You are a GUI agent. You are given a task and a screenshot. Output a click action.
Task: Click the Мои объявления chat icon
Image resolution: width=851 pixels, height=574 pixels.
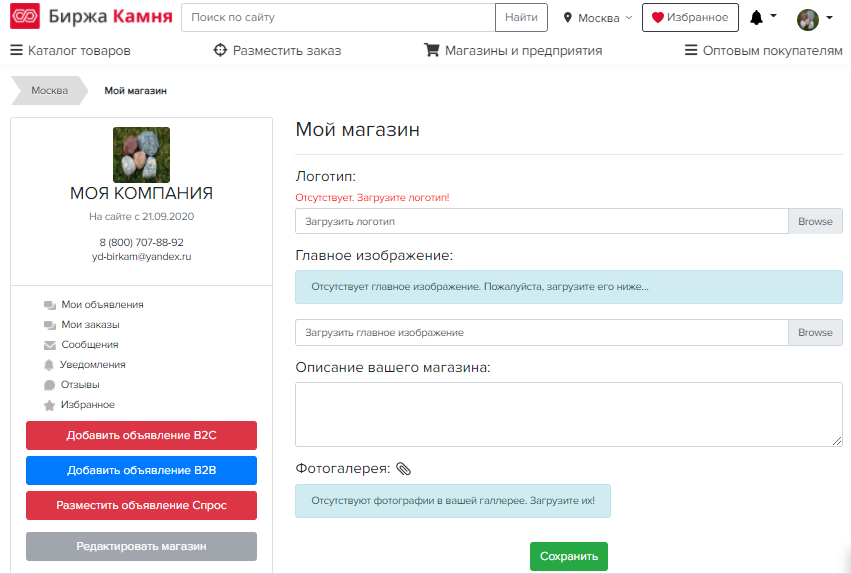[50, 305]
